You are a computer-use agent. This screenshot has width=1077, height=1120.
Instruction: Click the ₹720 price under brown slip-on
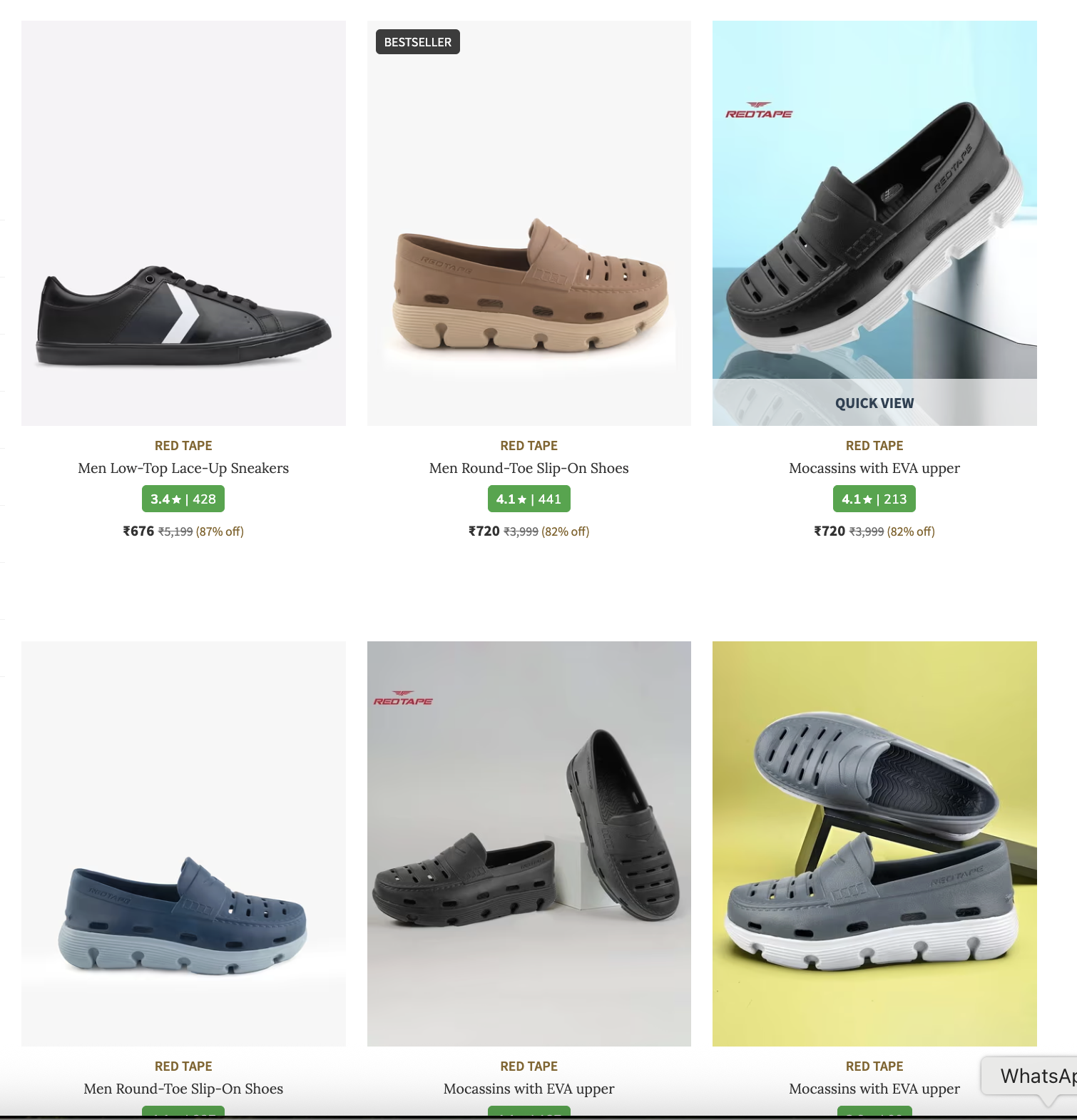coord(484,531)
